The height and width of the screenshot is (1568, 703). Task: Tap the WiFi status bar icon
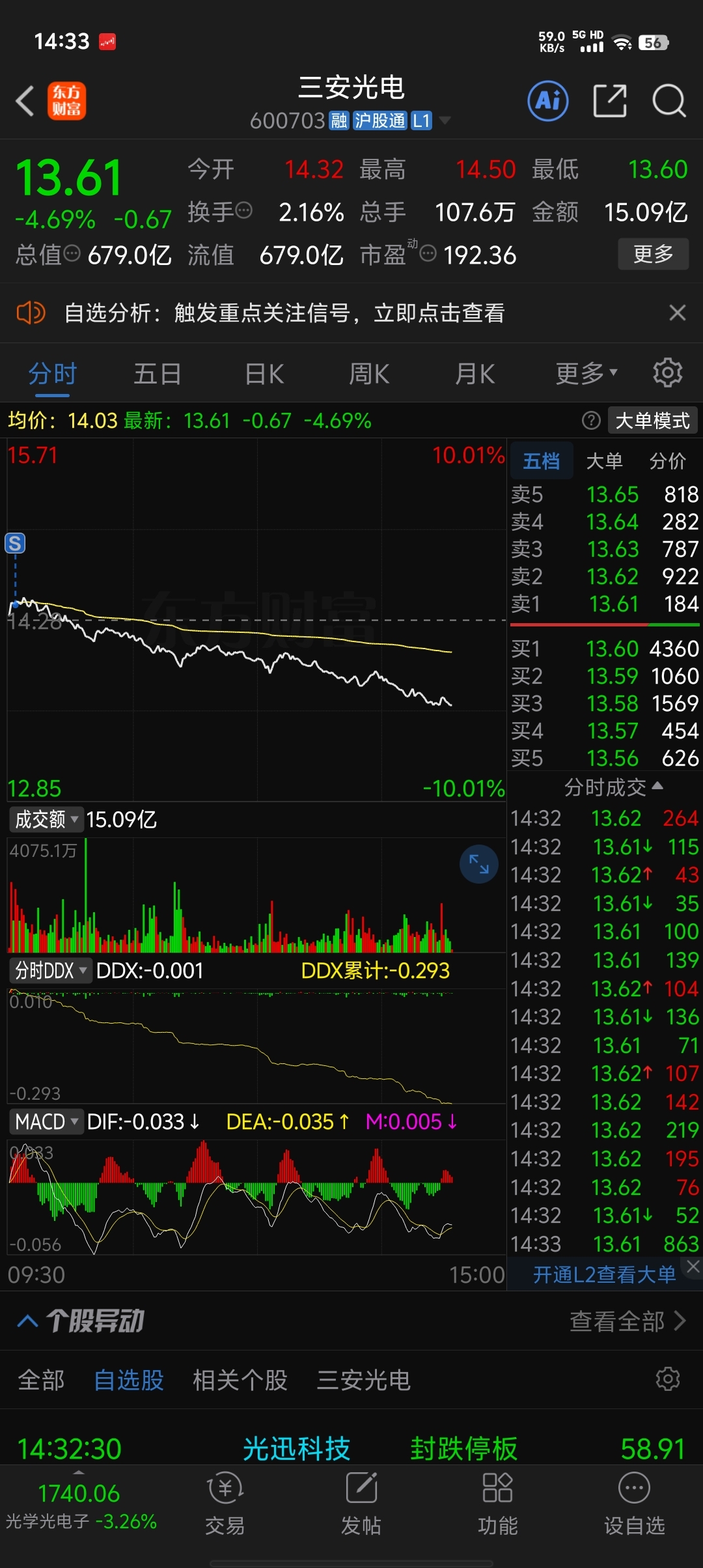click(622, 43)
